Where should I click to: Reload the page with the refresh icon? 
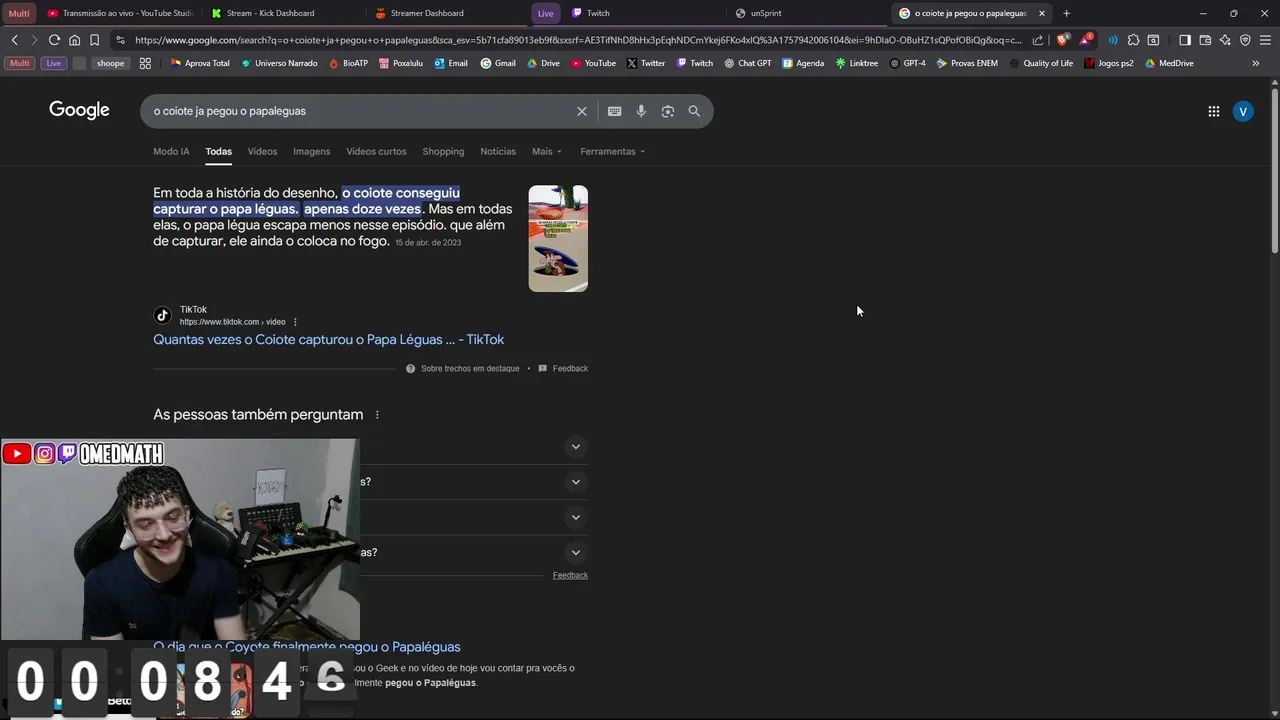pyautogui.click(x=54, y=40)
